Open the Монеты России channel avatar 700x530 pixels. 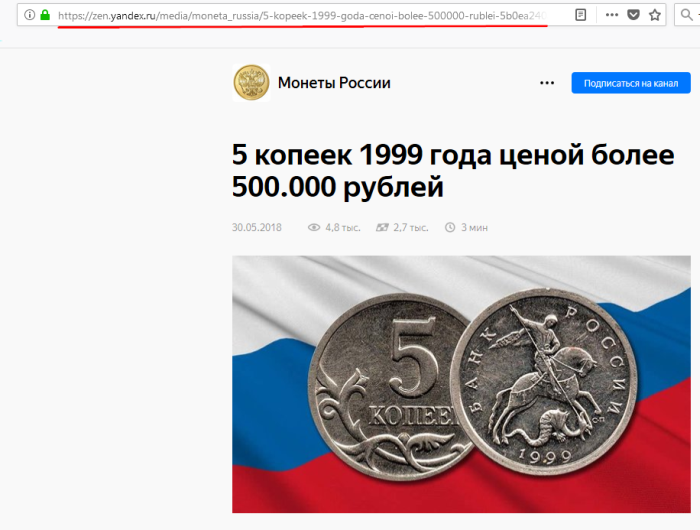(x=251, y=83)
